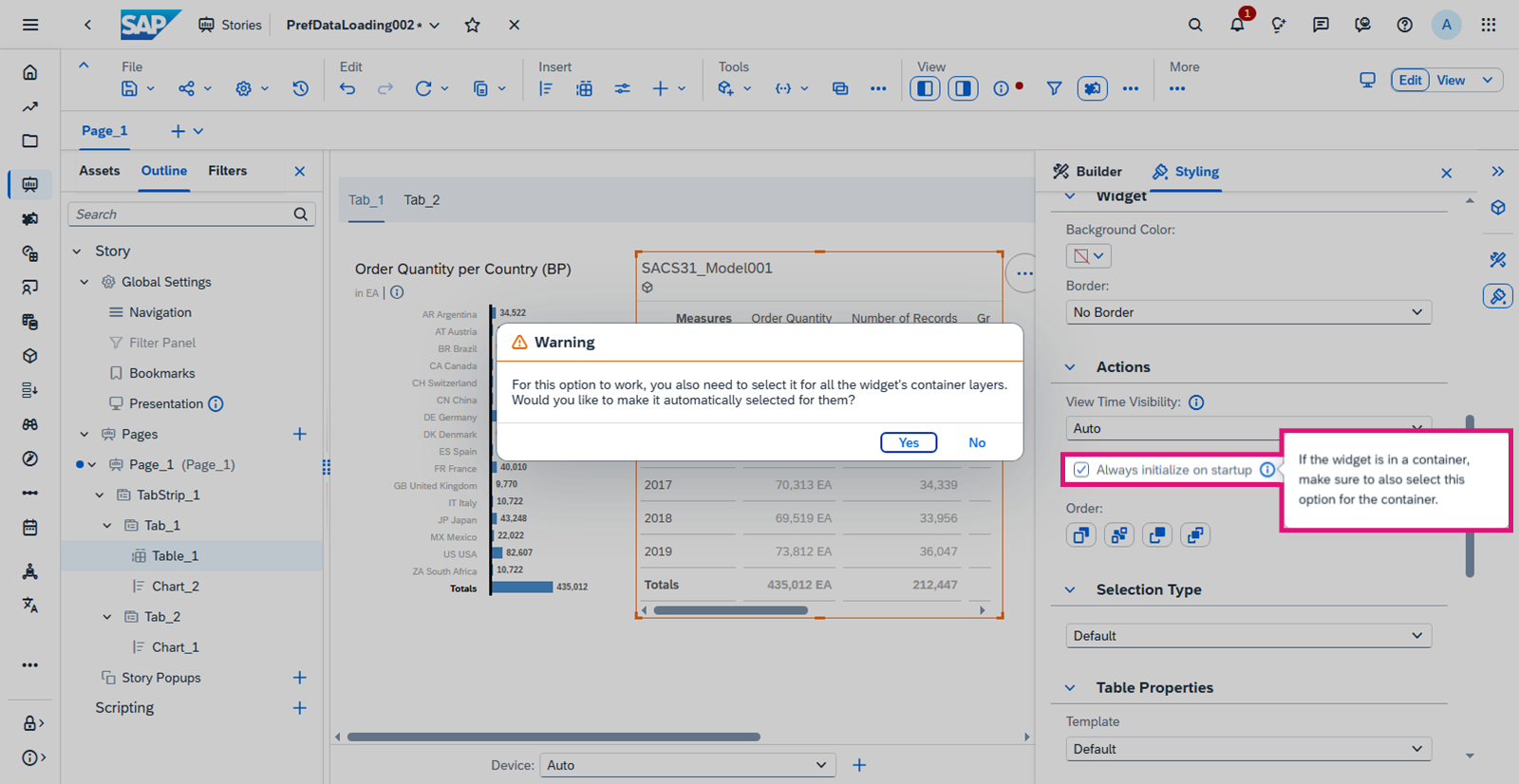This screenshot has width=1519, height=784.
Task: Switch to the Assets tab
Action: click(100, 171)
